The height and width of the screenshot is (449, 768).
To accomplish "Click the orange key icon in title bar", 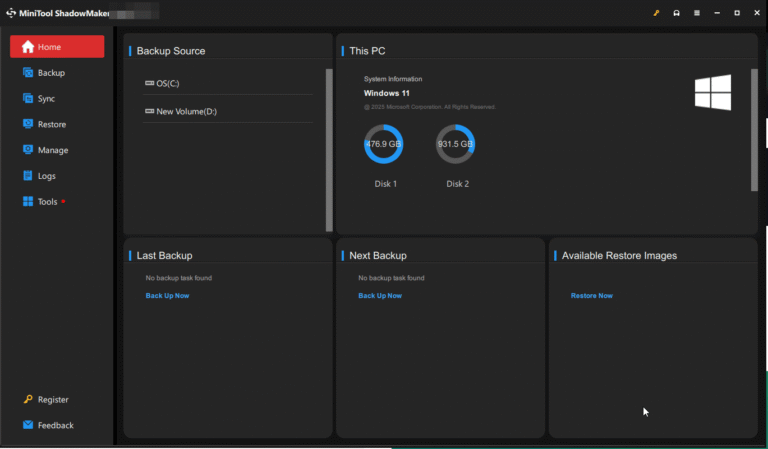I will point(657,13).
